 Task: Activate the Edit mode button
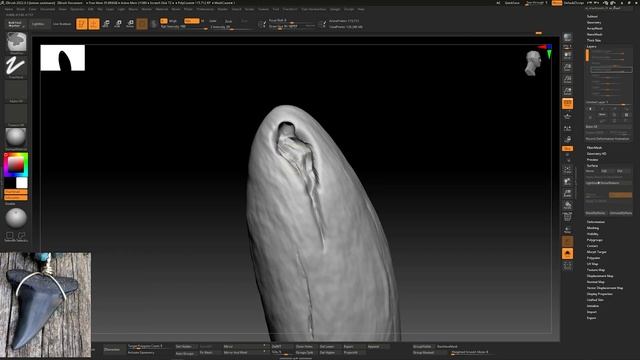[82, 24]
